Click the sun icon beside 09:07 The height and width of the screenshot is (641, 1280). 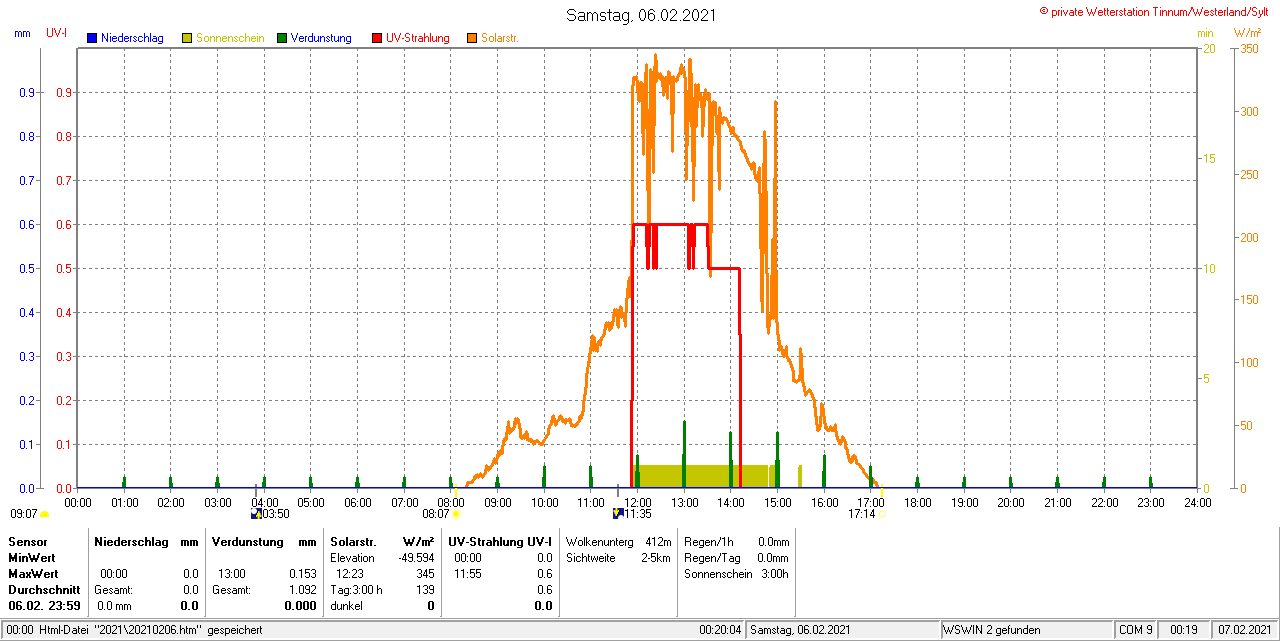click(44, 514)
